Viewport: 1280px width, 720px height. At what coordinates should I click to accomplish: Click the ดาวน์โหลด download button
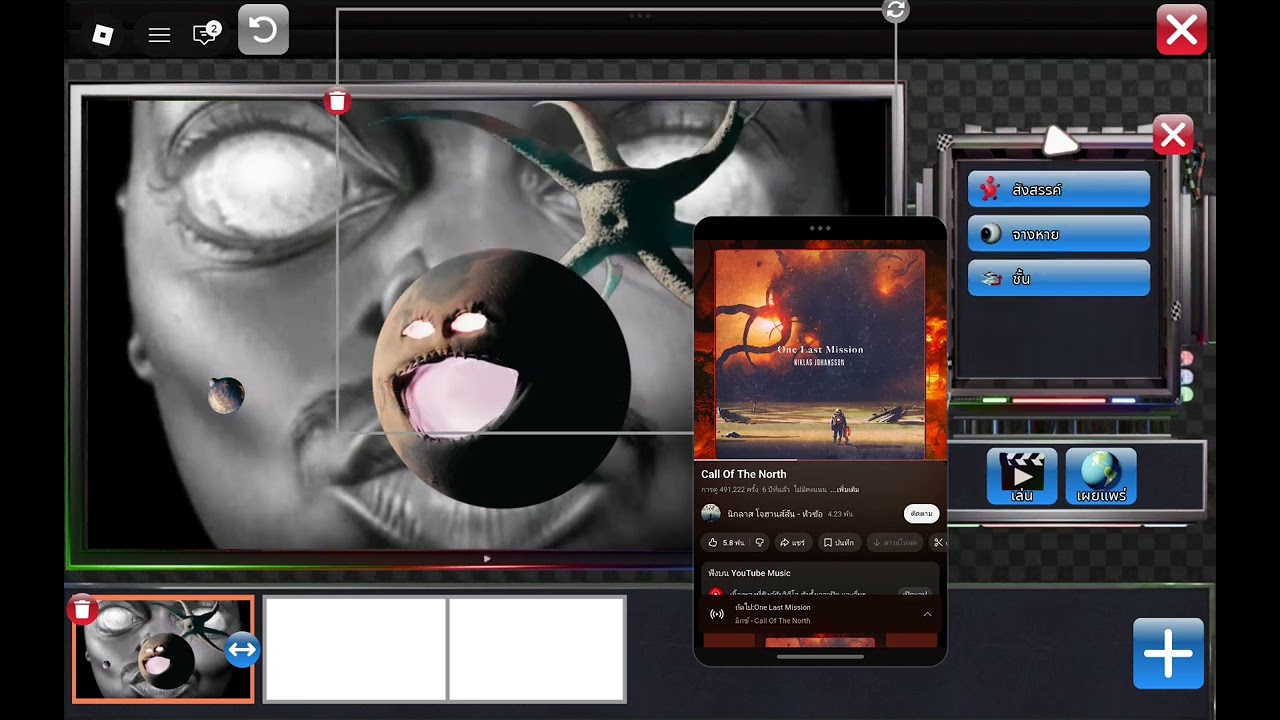pyautogui.click(x=895, y=543)
